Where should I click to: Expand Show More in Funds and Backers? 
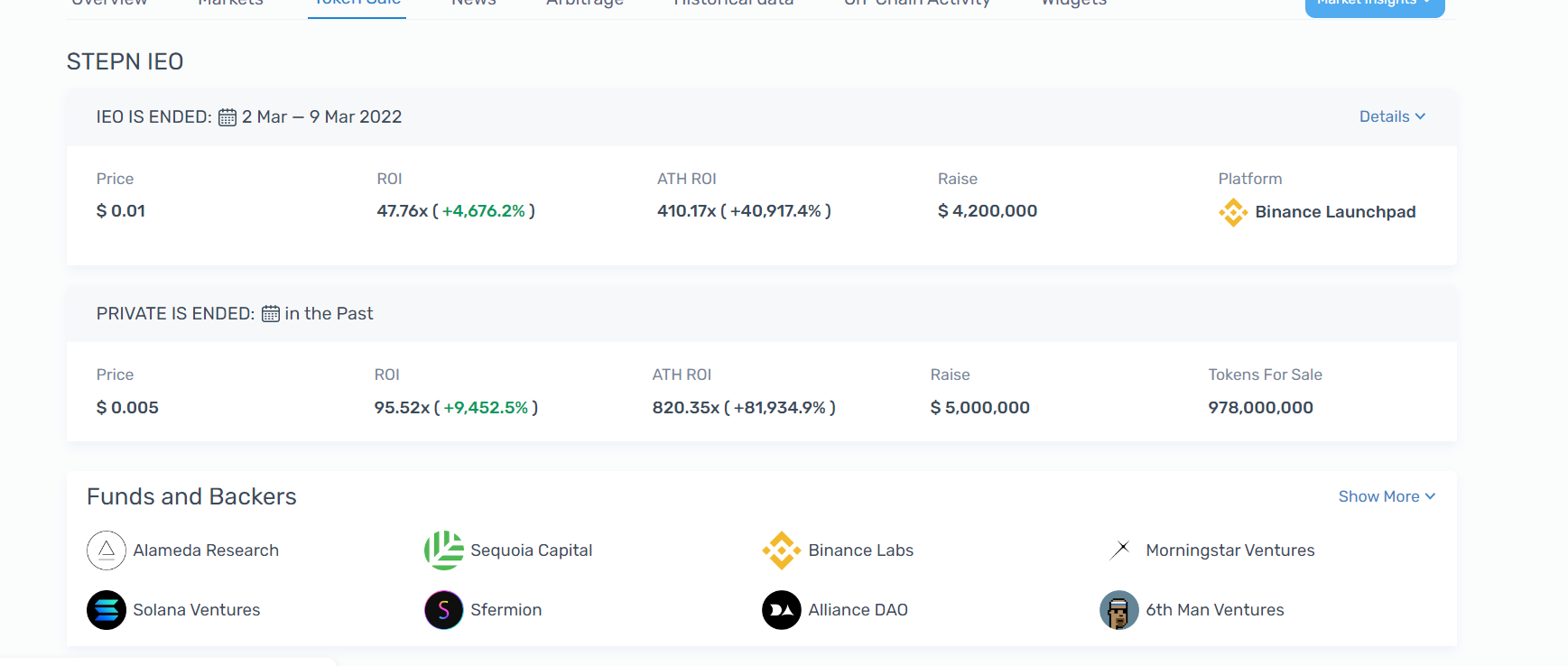(x=1387, y=496)
